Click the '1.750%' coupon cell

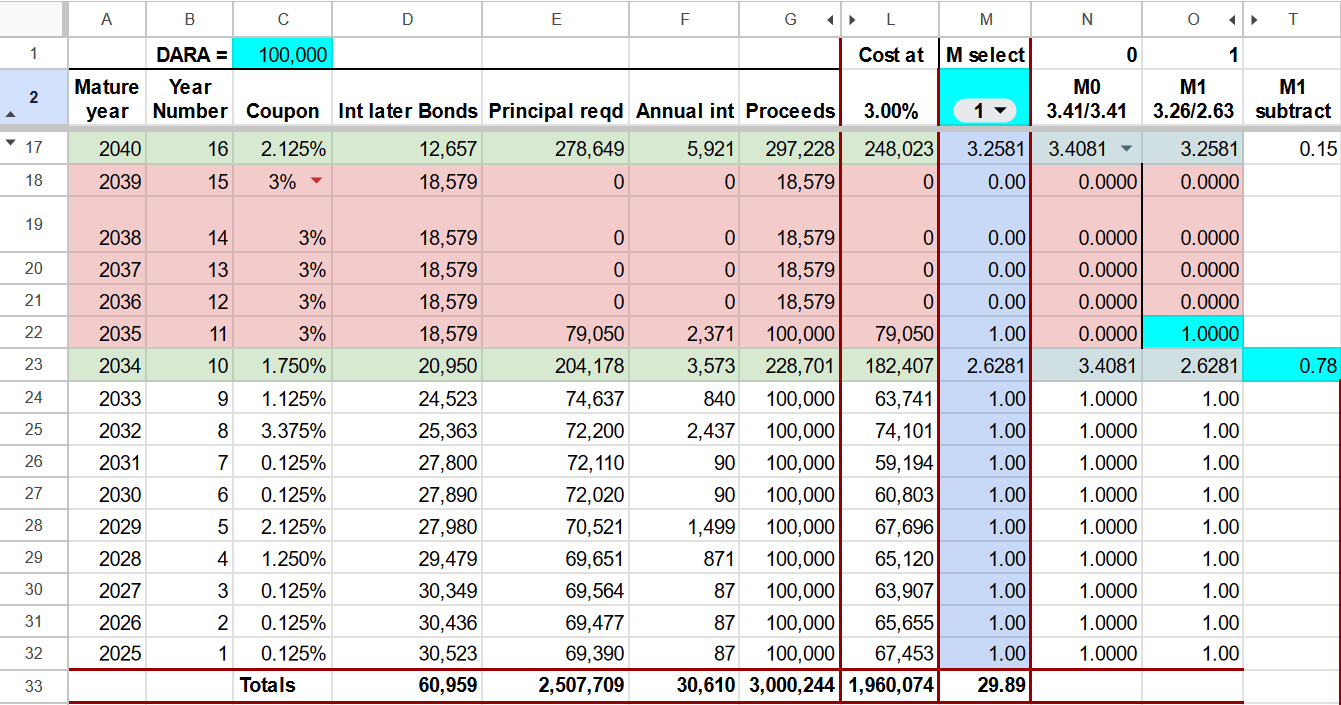pos(282,366)
